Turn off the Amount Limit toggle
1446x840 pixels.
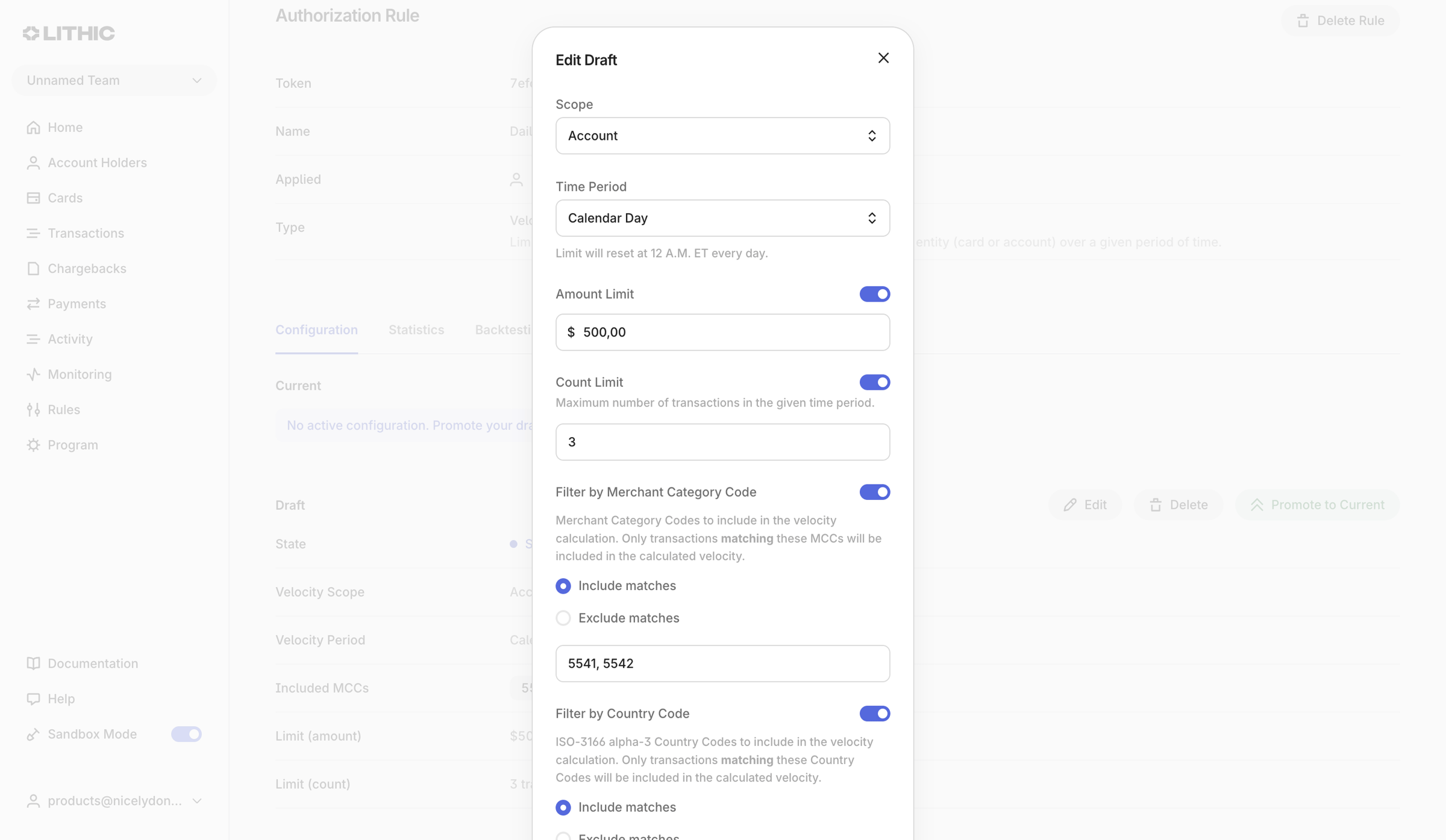click(x=875, y=294)
